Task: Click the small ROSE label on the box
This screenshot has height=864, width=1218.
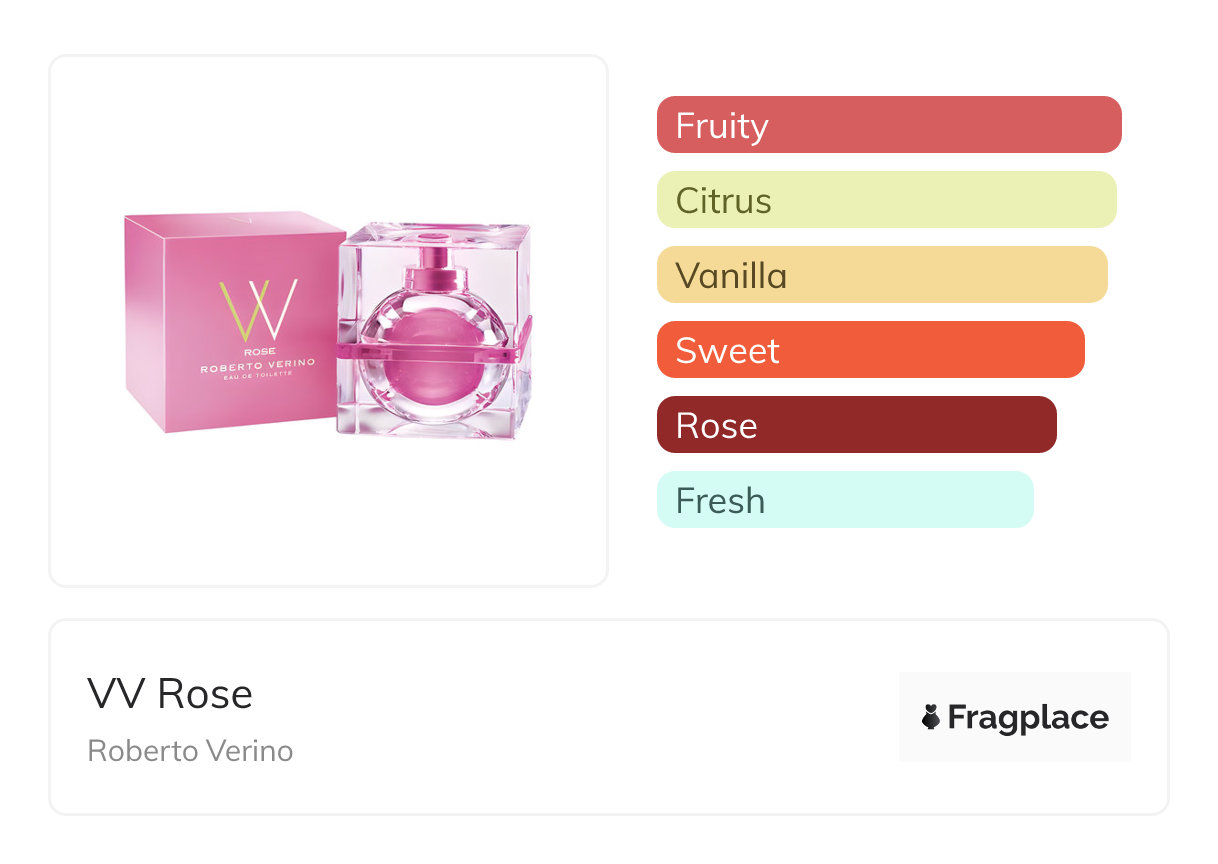Action: (x=258, y=352)
